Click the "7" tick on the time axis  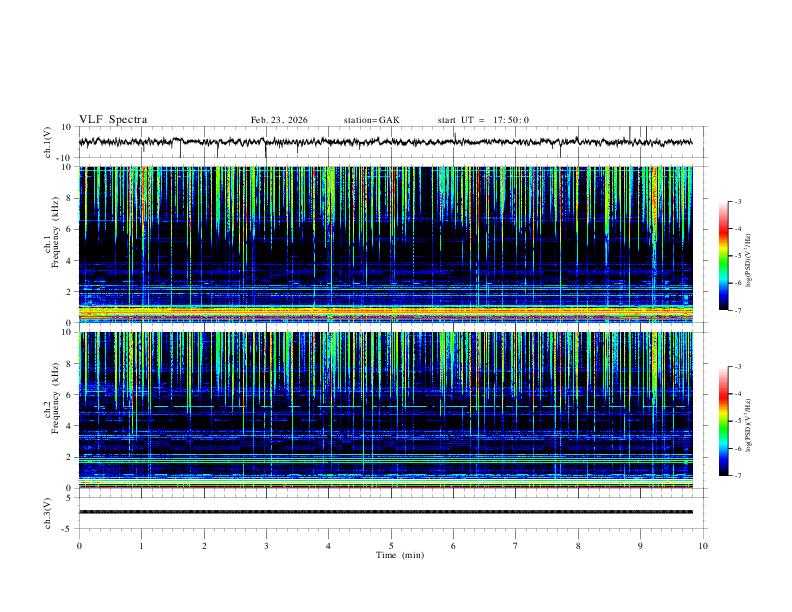(516, 546)
